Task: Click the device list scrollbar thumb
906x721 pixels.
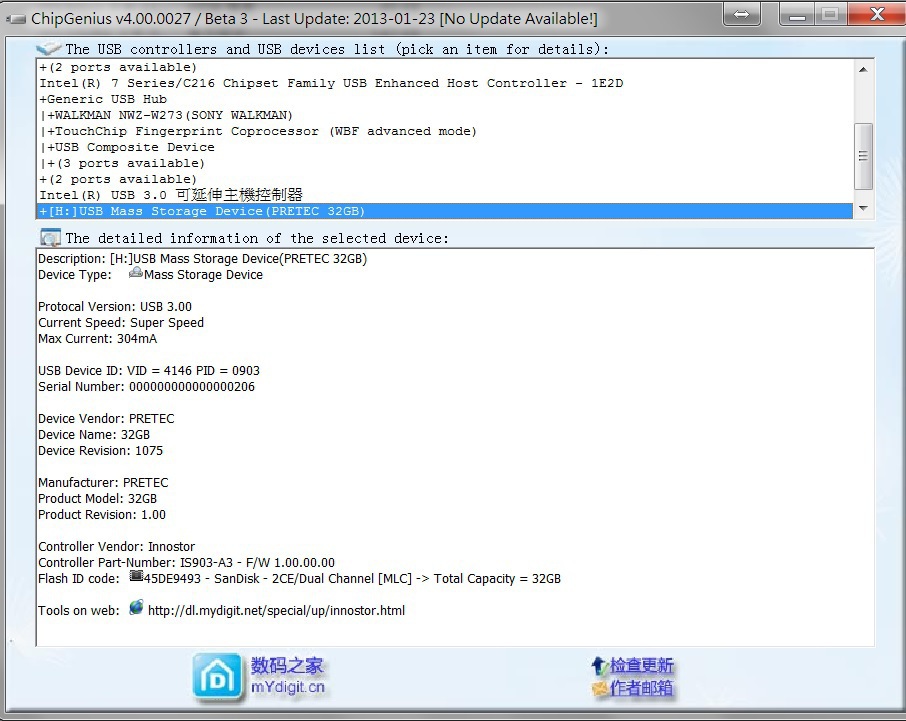Action: (863, 156)
